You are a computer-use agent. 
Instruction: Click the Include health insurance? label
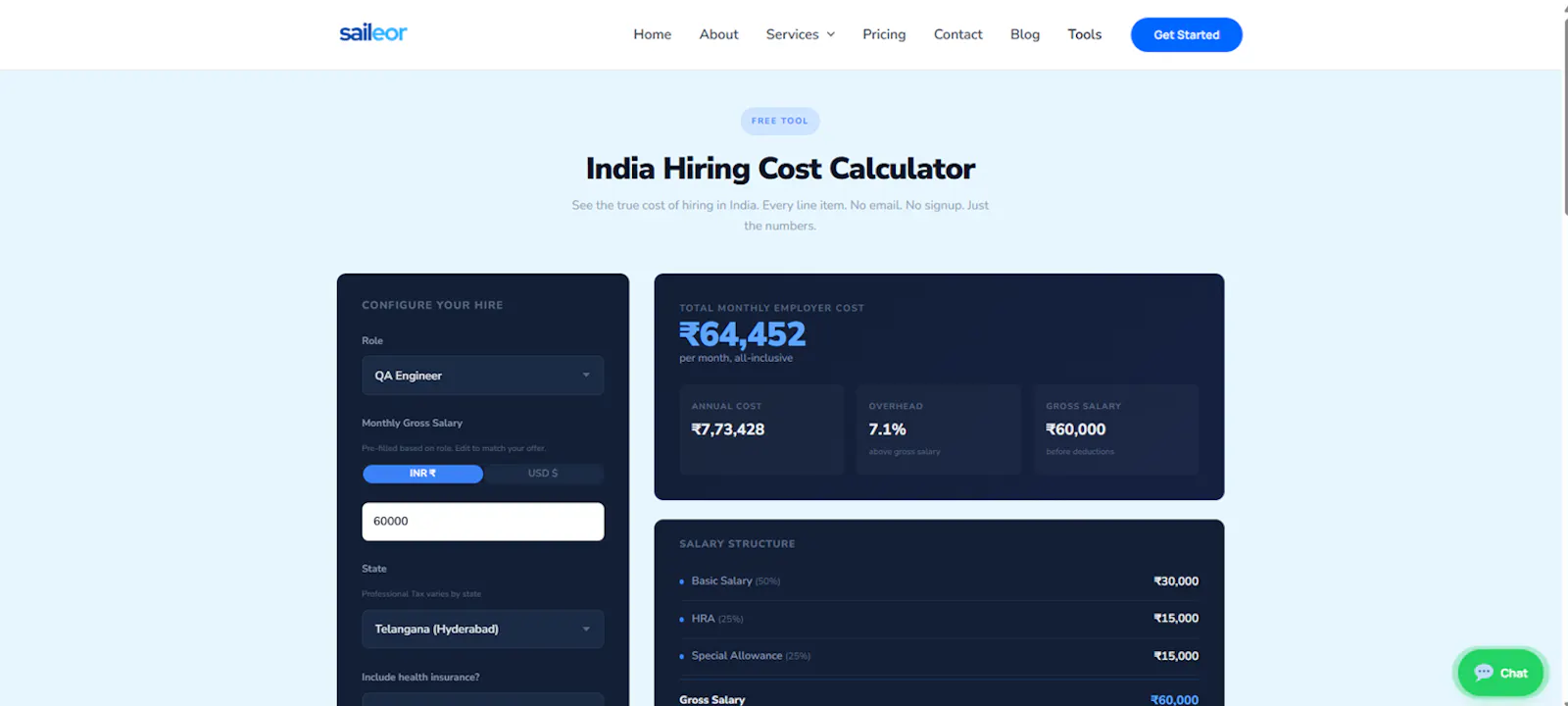coord(420,678)
